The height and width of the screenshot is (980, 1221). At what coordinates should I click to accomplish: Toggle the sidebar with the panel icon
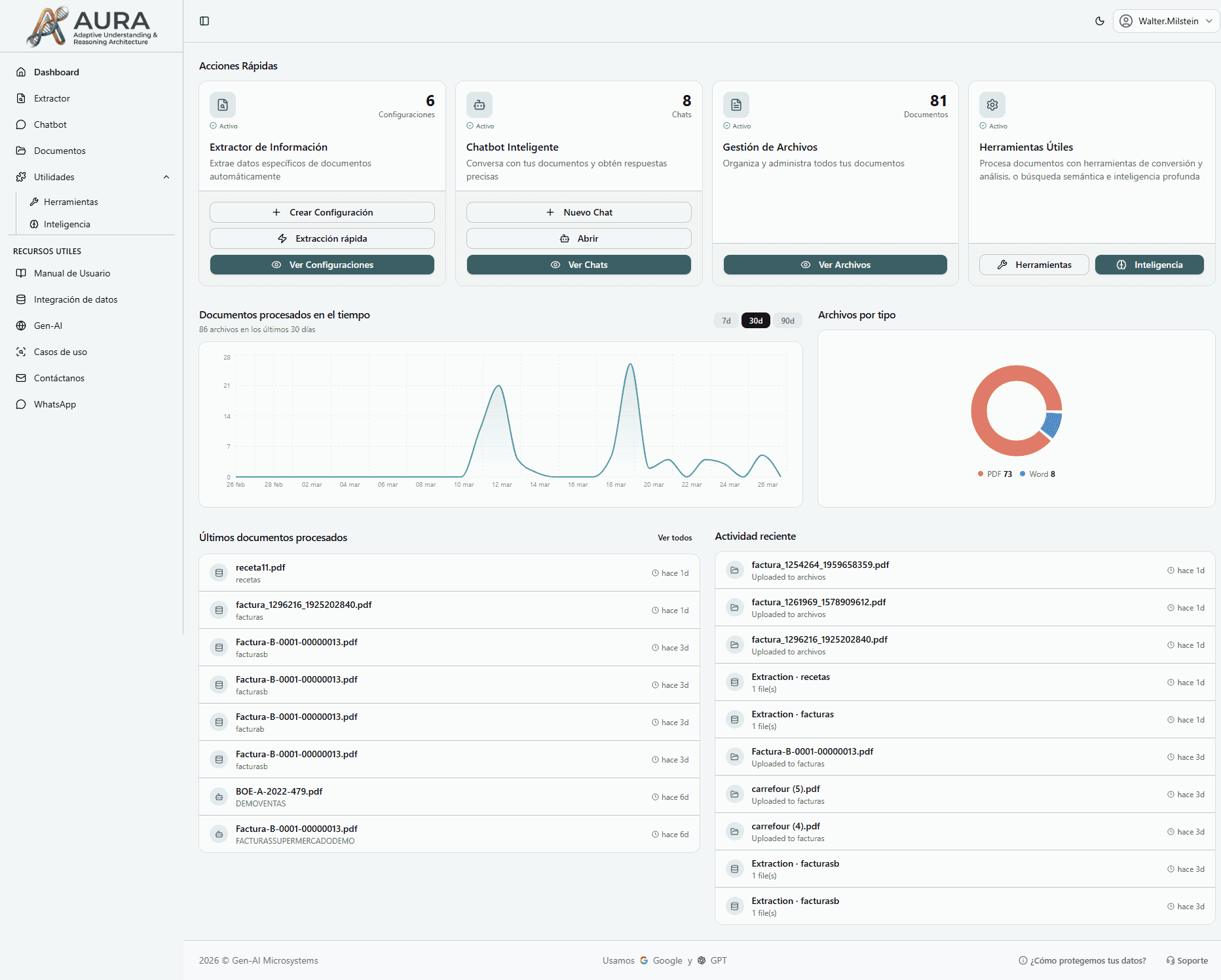coord(204,20)
